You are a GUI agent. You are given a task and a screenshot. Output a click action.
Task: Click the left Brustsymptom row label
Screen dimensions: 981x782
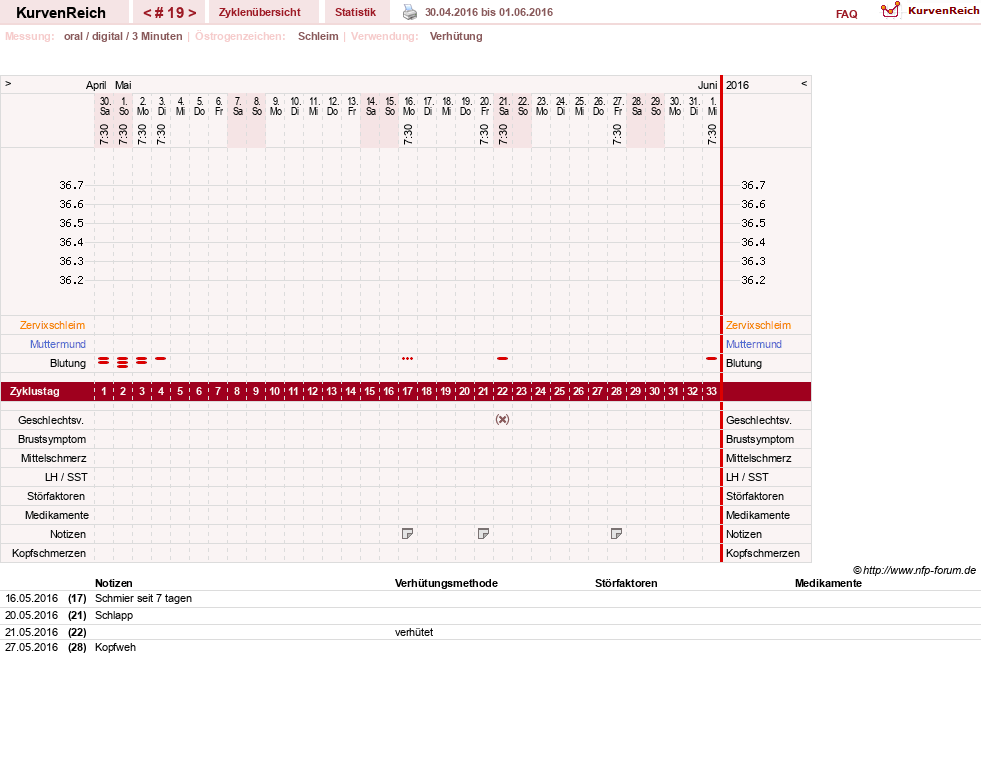tap(52, 439)
